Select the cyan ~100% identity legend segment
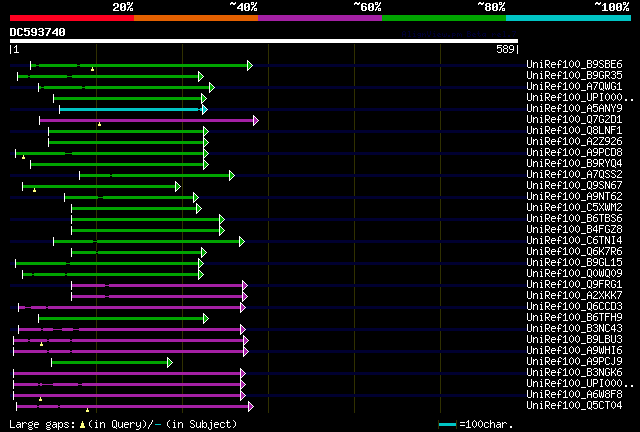Viewport: 640px width, 432px height. [569, 18]
